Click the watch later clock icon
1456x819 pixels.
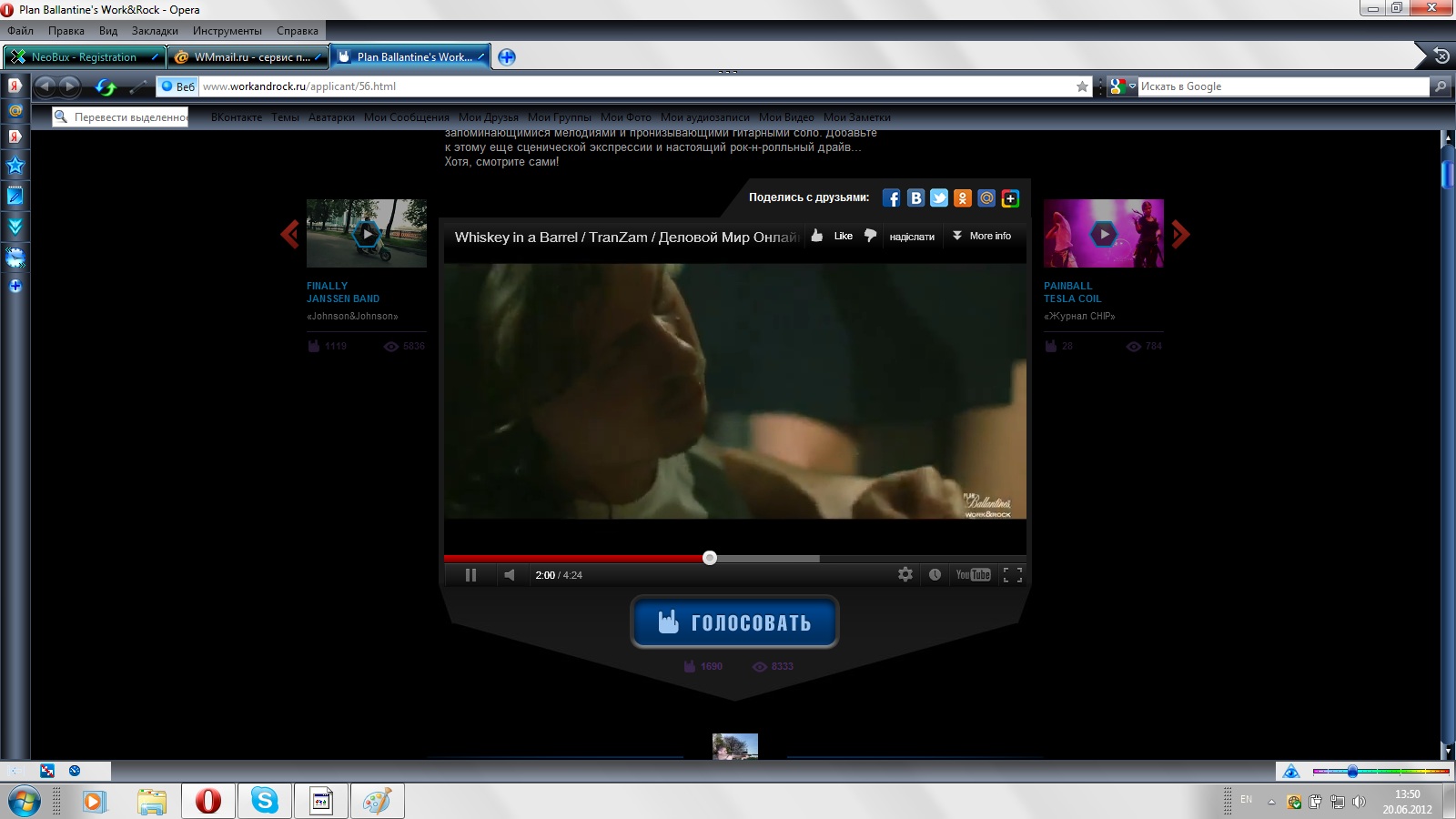pyautogui.click(x=935, y=574)
